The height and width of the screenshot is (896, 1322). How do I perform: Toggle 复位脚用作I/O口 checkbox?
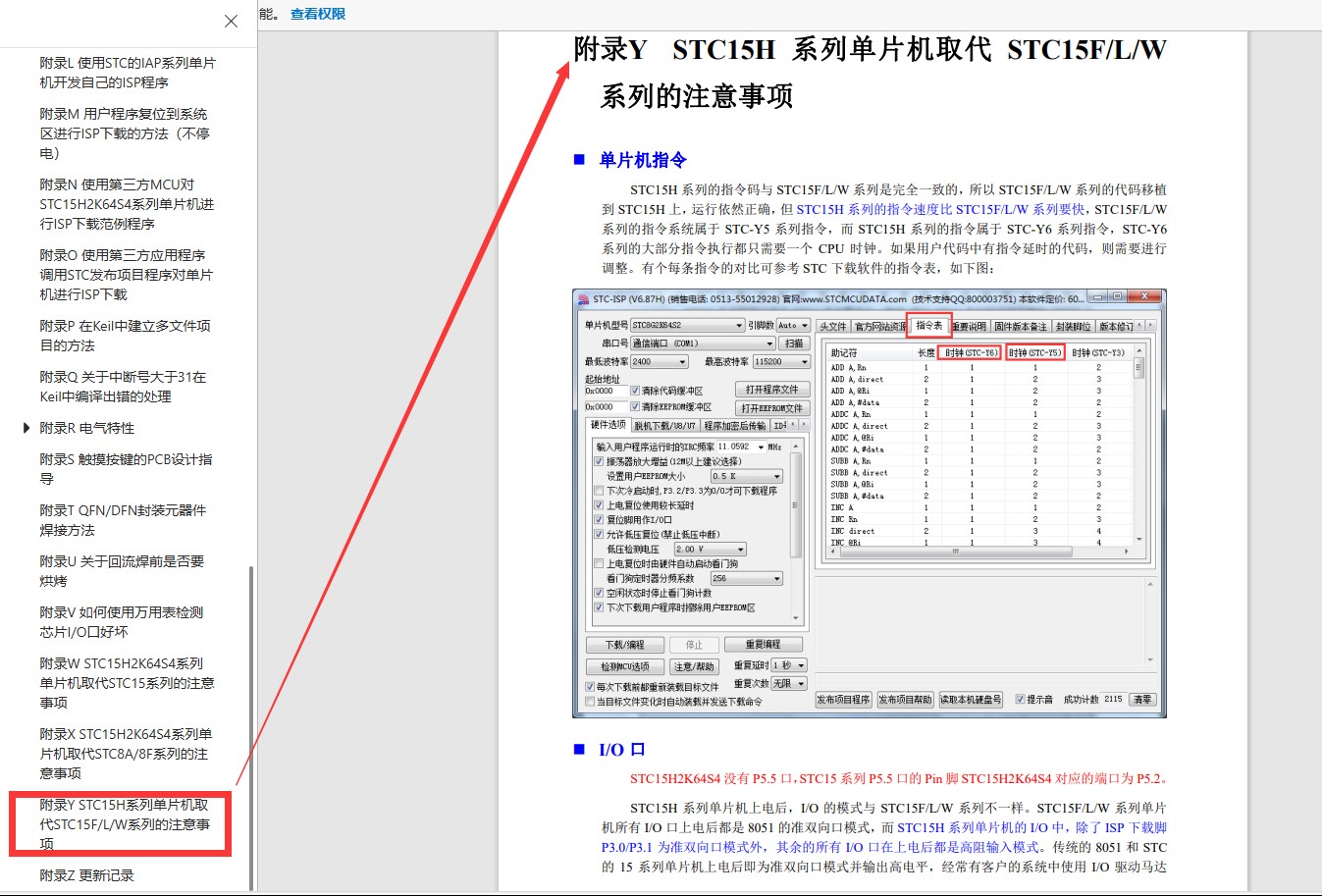599,520
